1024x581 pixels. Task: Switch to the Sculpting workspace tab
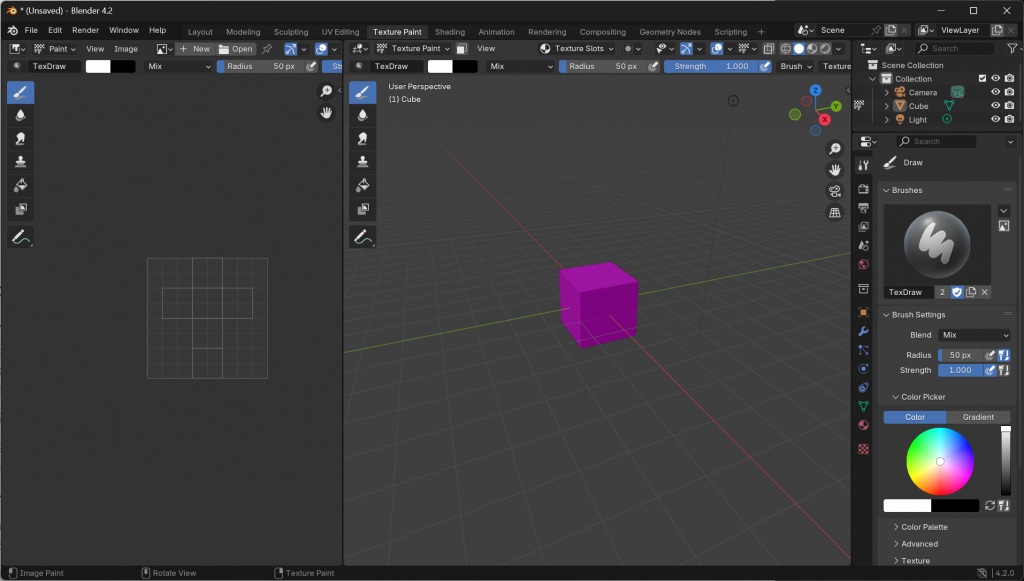[x=291, y=31]
